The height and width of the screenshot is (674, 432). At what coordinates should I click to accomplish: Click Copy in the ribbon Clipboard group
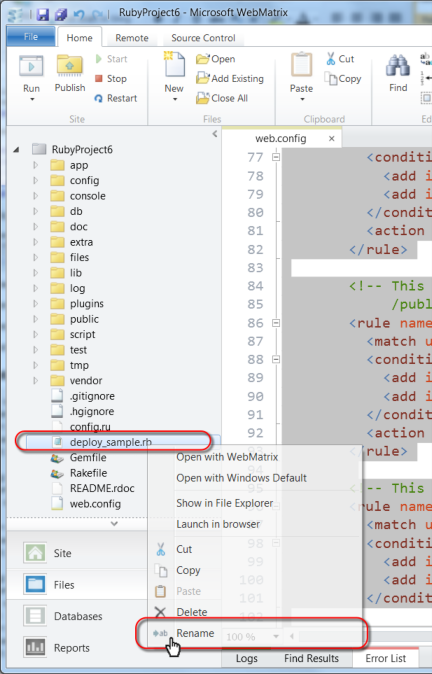tap(343, 79)
